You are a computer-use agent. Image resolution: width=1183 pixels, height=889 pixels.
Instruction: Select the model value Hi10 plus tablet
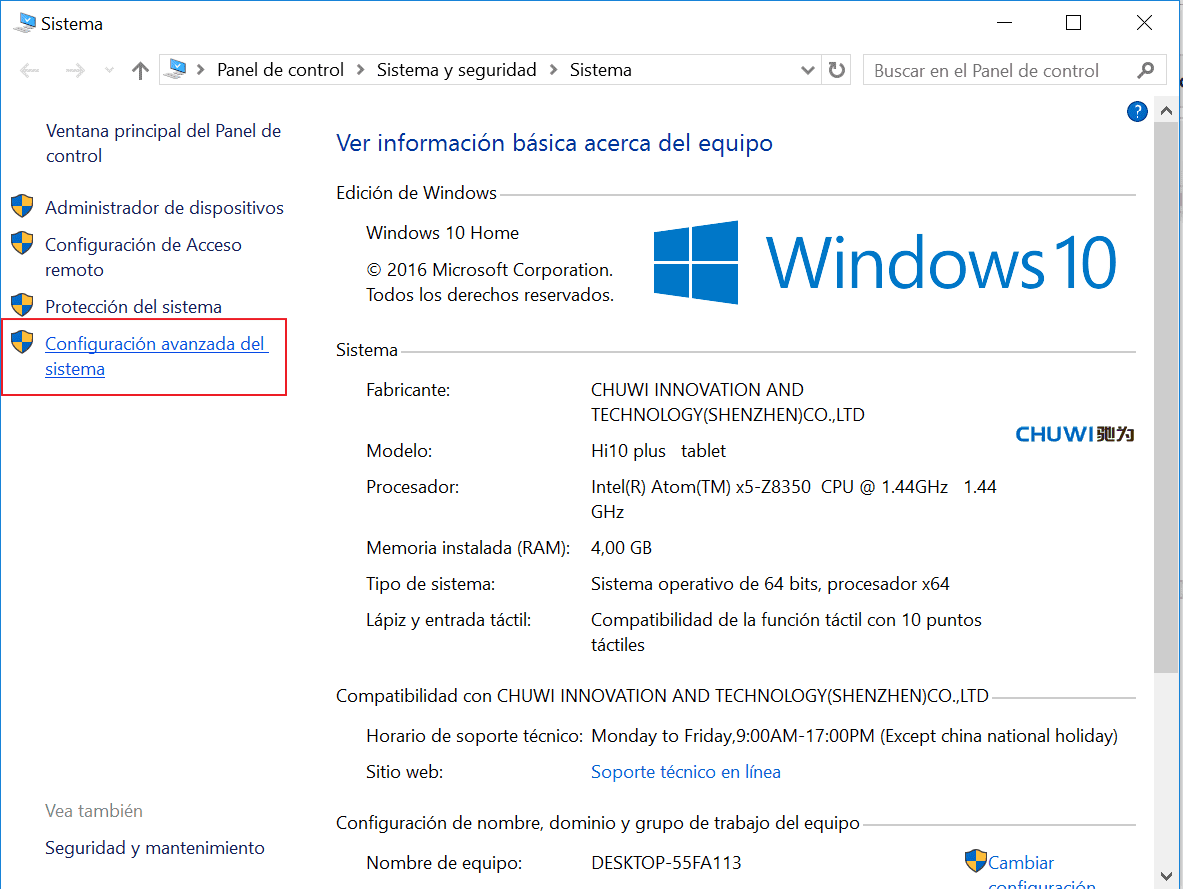click(658, 451)
